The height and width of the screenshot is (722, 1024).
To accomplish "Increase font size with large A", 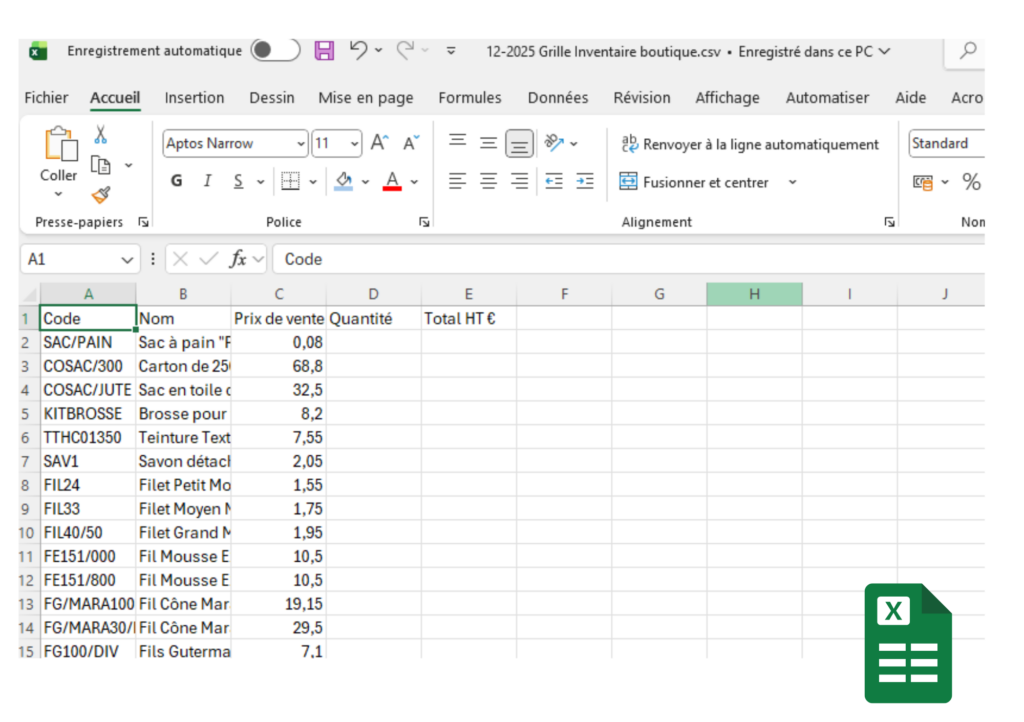I will [x=379, y=144].
